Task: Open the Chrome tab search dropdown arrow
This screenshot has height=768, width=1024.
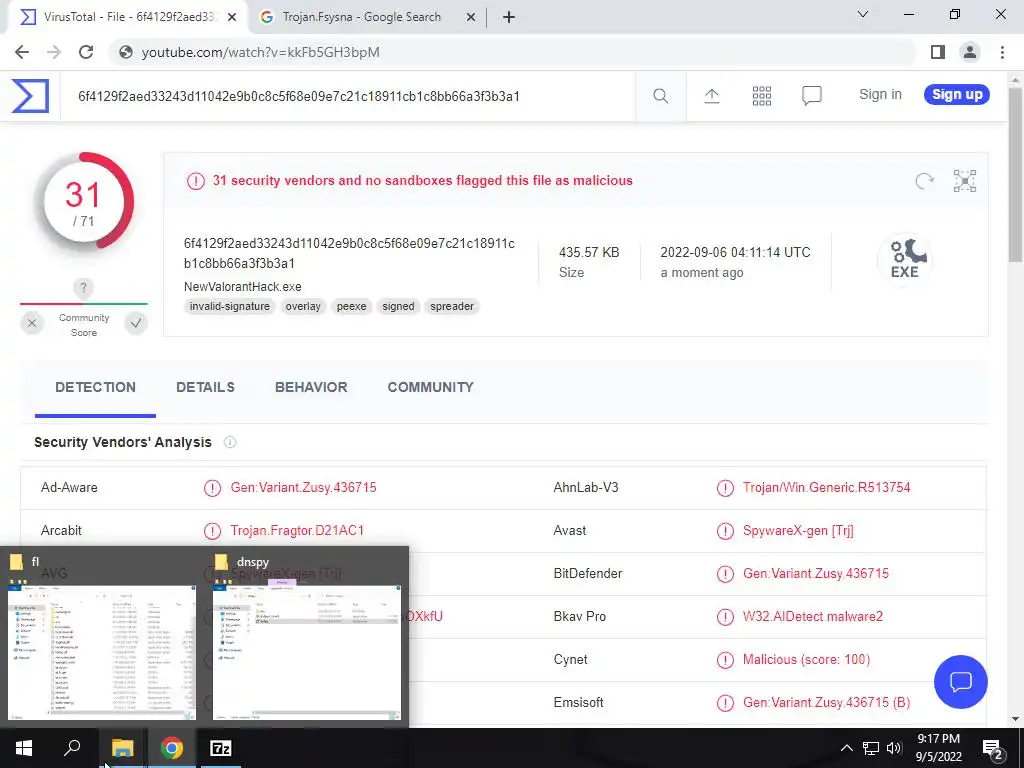Action: click(863, 14)
